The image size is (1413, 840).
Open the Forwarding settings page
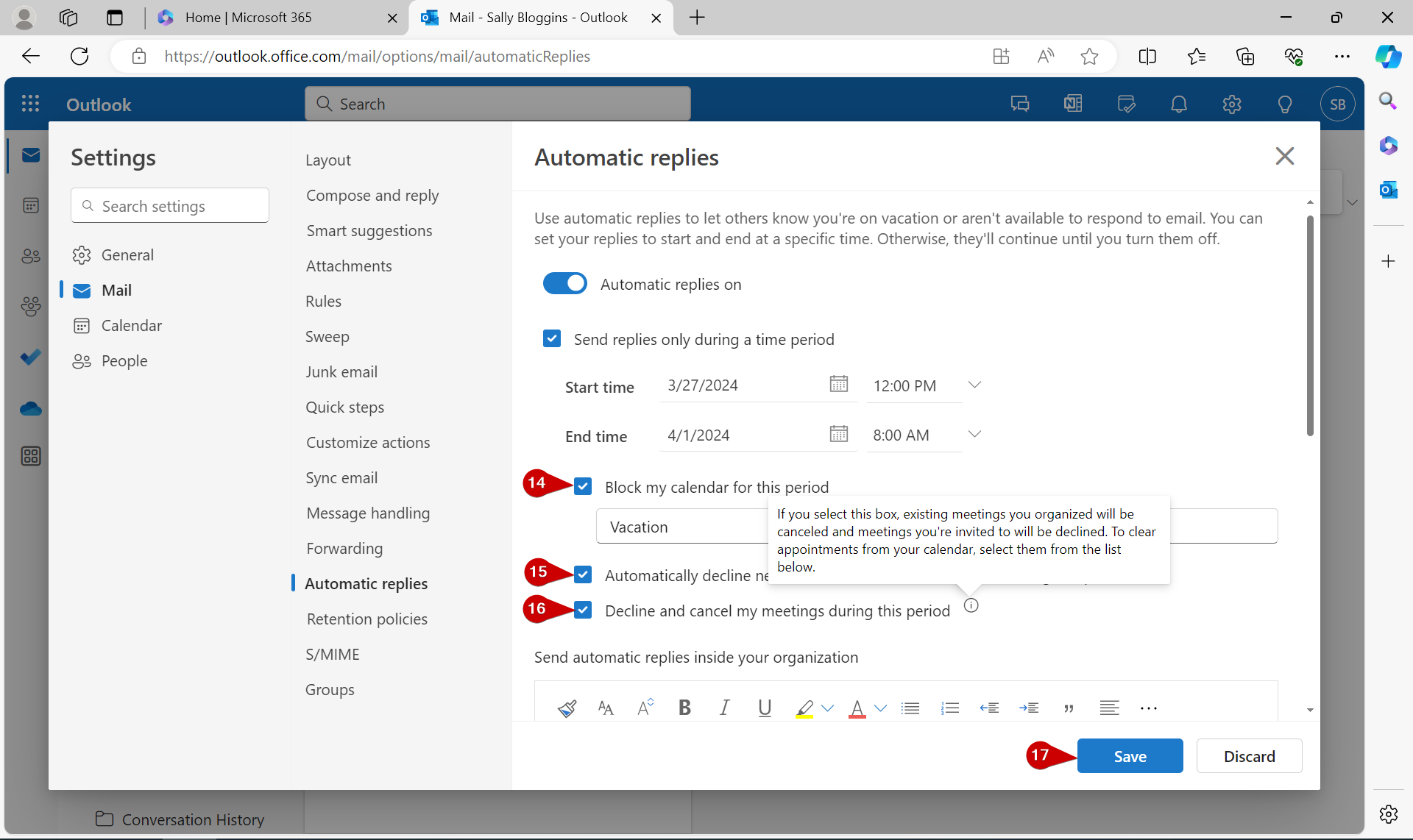pyautogui.click(x=344, y=548)
